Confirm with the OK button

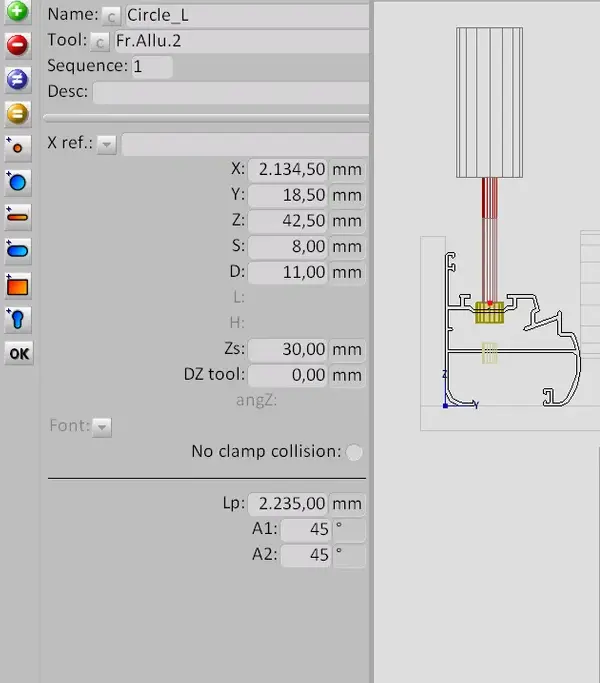[19, 353]
